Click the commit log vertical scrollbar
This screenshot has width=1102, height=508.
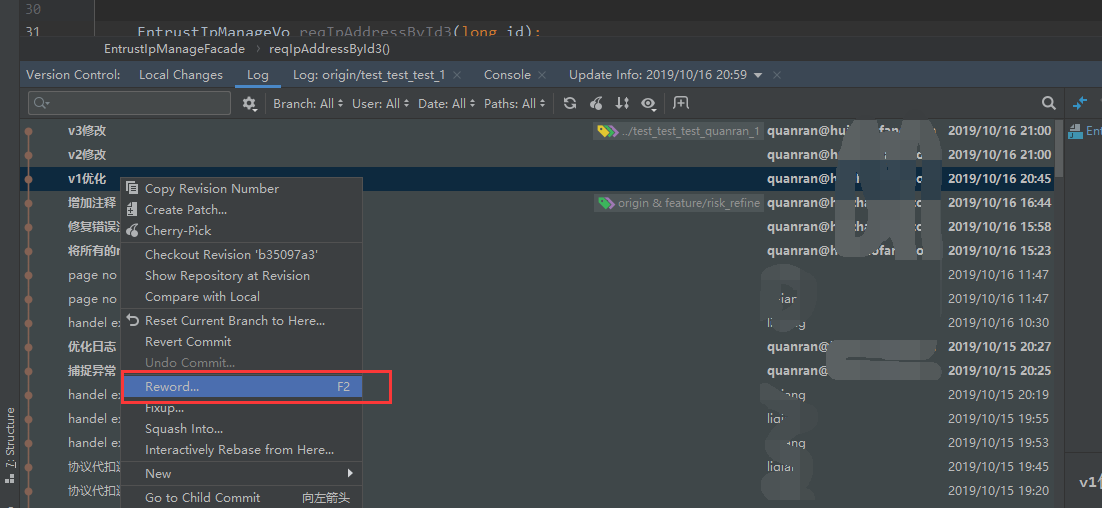pos(1059,148)
